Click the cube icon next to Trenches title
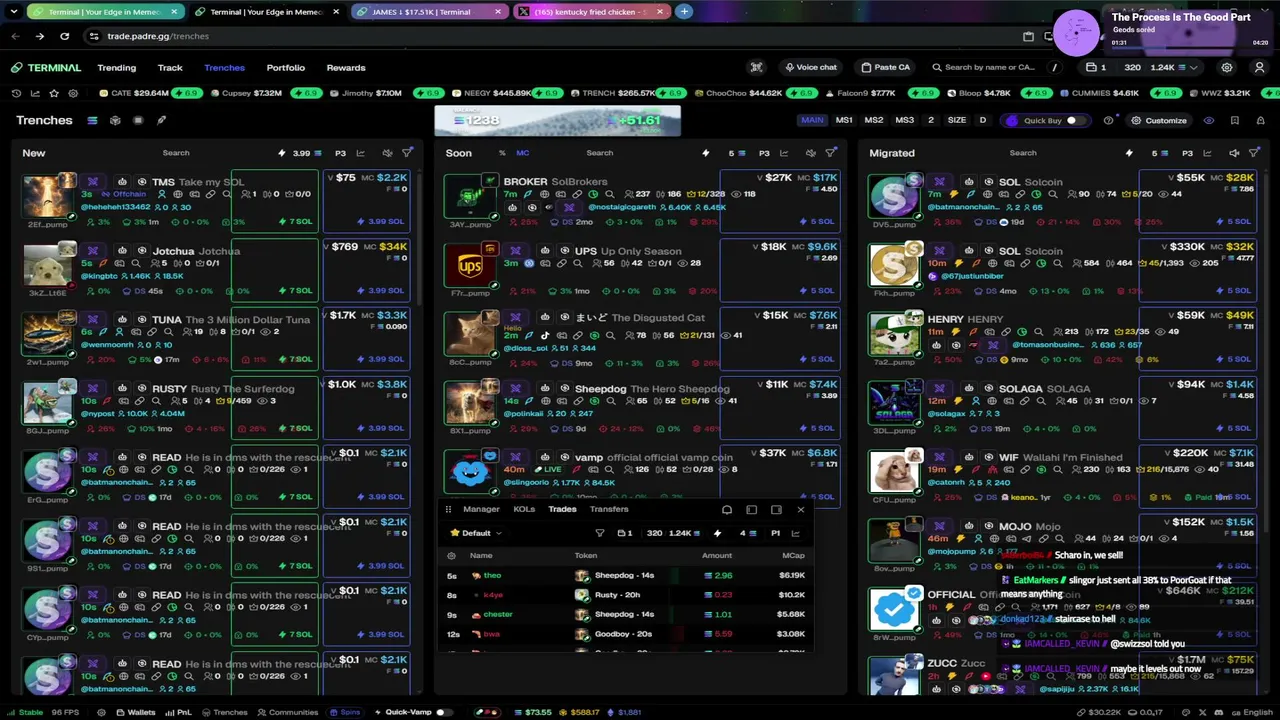The height and width of the screenshot is (720, 1280). coord(115,121)
